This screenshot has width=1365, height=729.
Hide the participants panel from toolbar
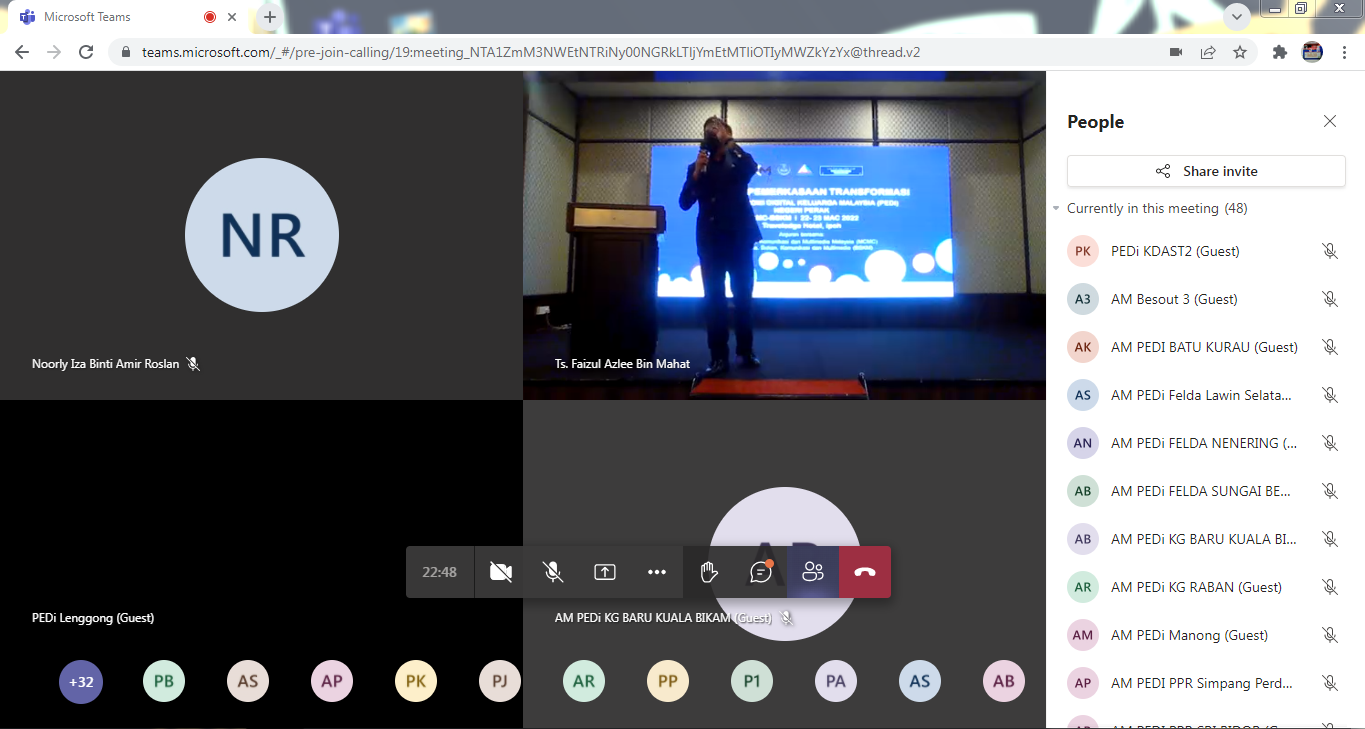[813, 572]
